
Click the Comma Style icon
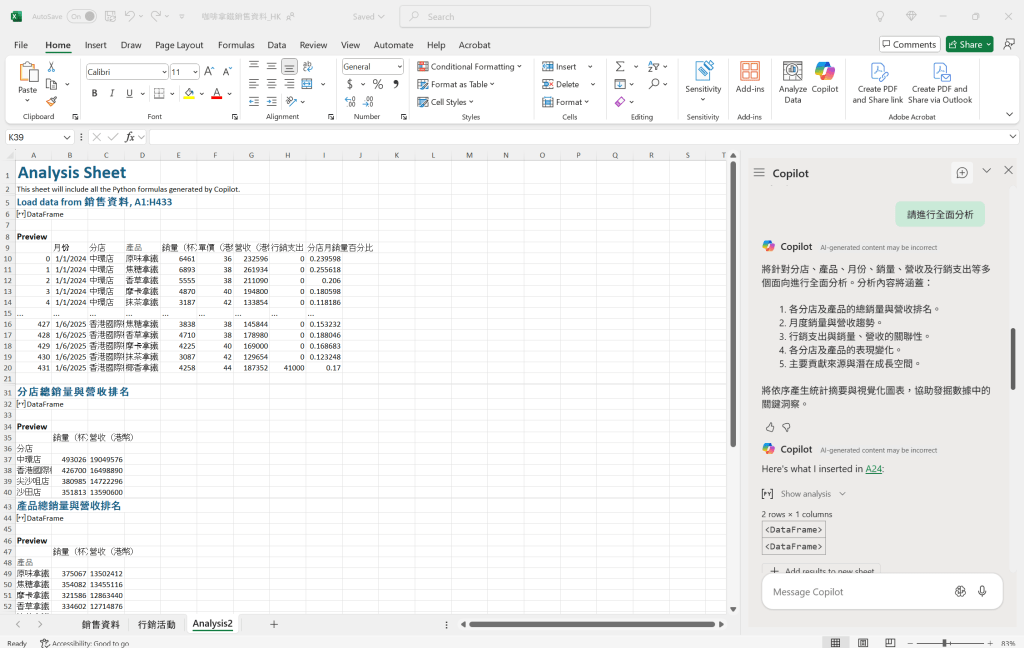coord(396,84)
